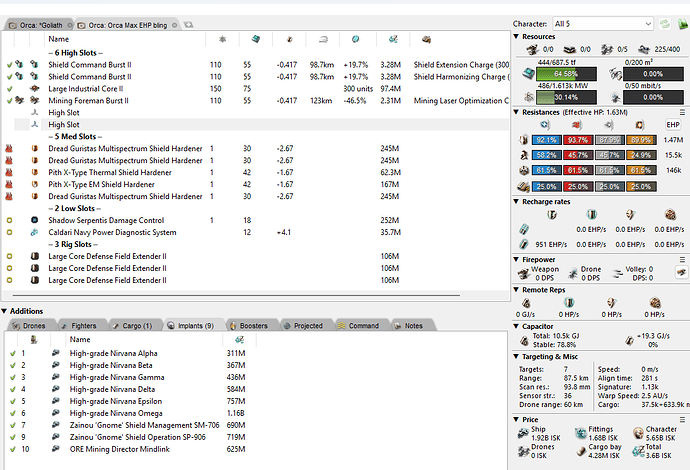Click the armor row icon in Resistances
This screenshot has width=690, height=470.
[524, 155]
